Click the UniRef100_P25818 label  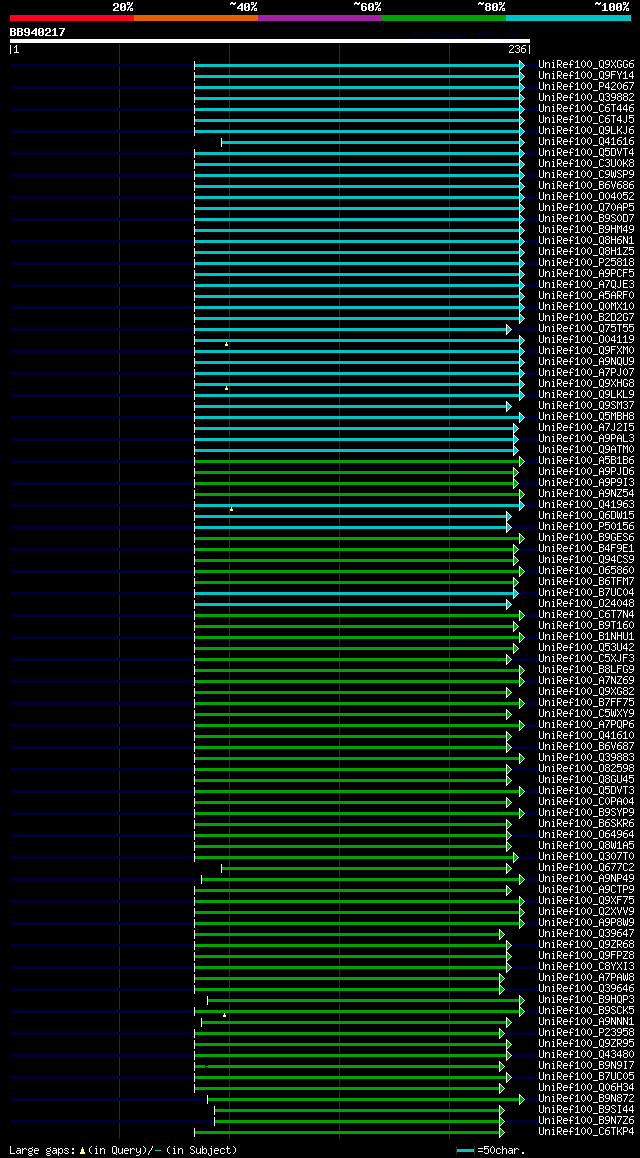click(586, 263)
